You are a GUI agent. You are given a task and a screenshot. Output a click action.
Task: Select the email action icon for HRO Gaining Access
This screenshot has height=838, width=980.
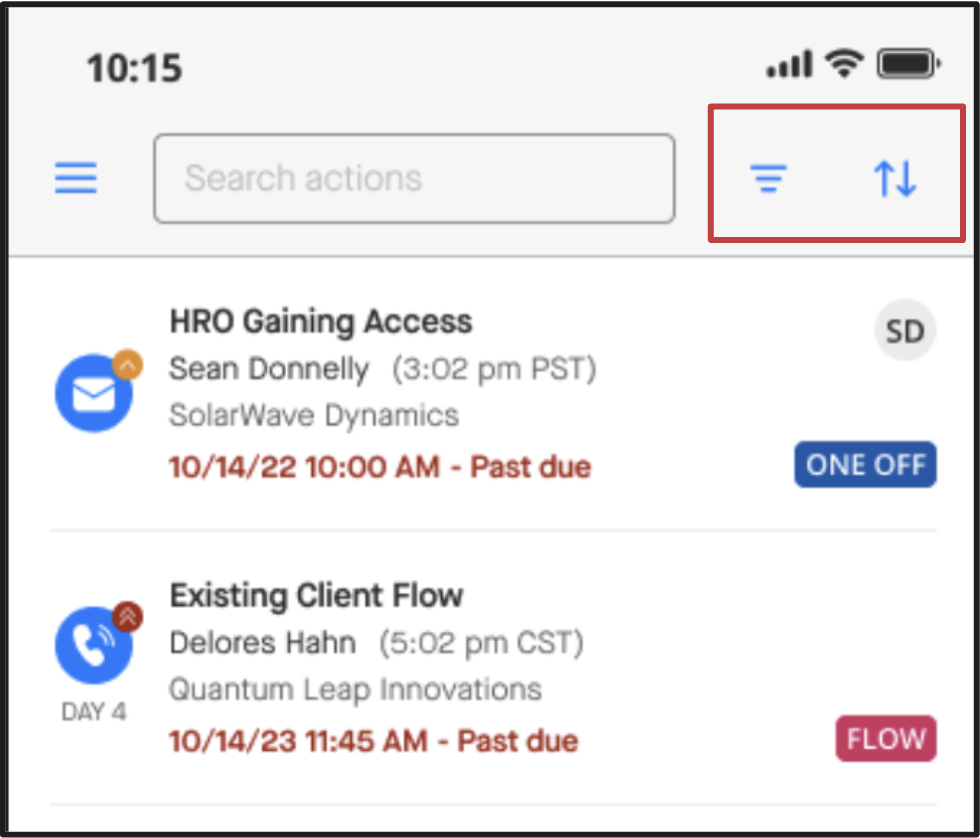[x=94, y=392]
